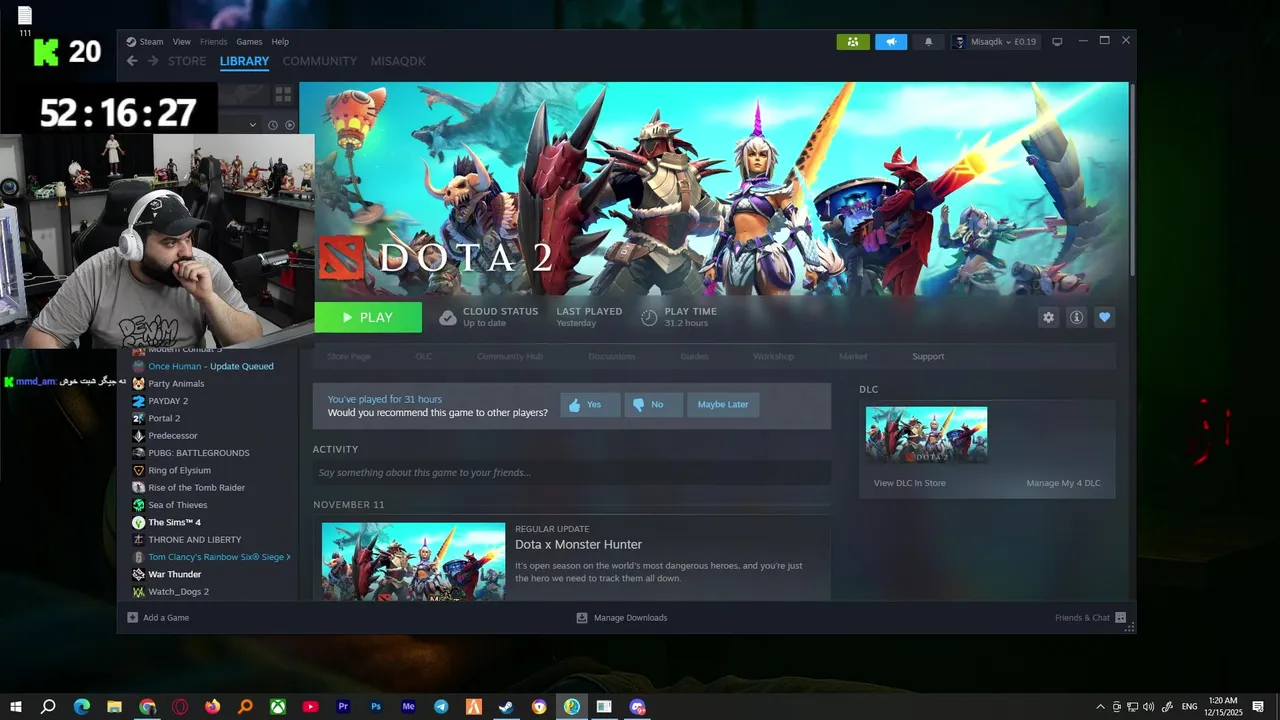Open Firefox from taskbar
1280x720 pixels.
(x=212, y=707)
